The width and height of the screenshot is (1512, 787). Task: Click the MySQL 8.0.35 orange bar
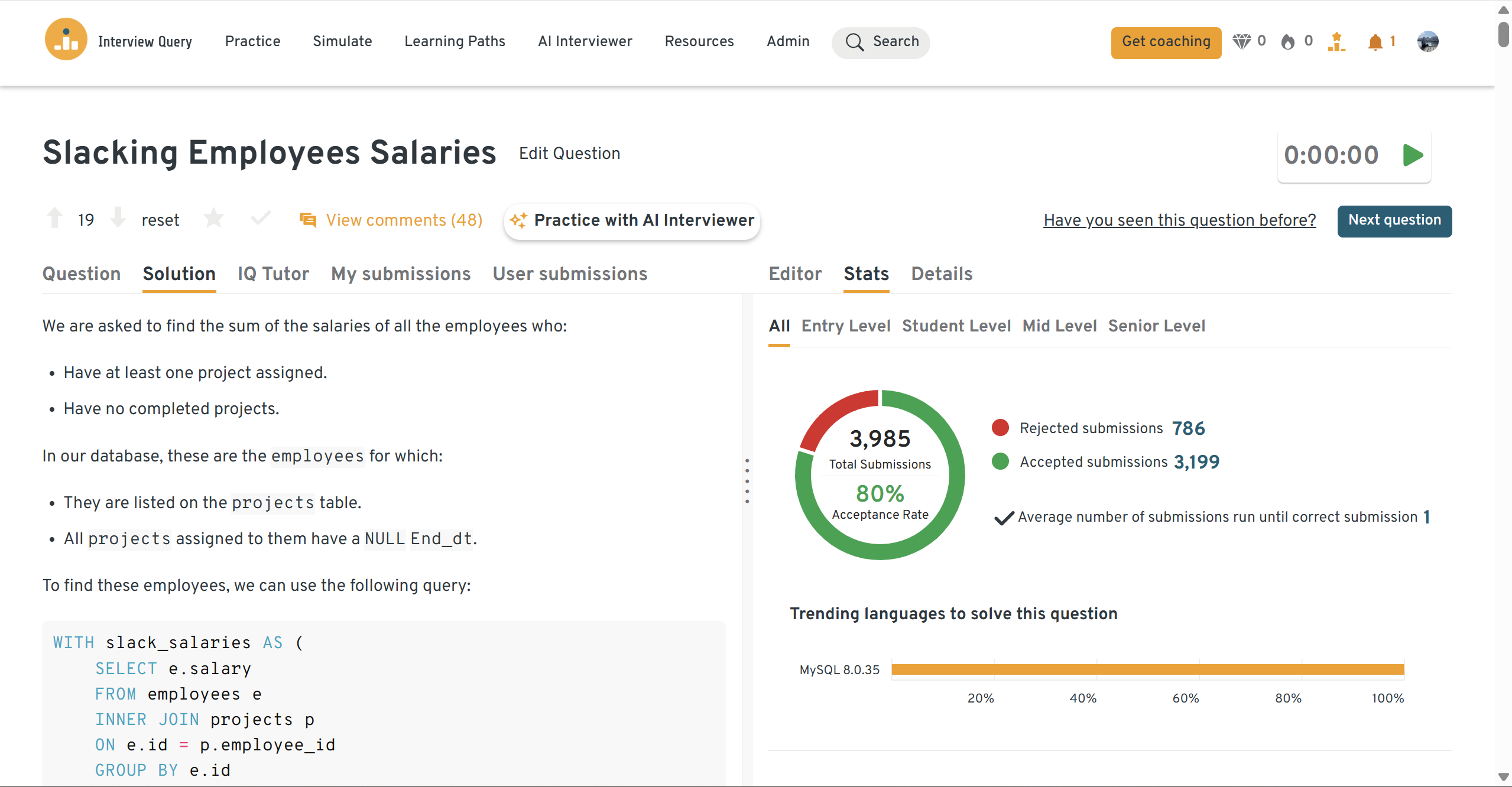1147,669
